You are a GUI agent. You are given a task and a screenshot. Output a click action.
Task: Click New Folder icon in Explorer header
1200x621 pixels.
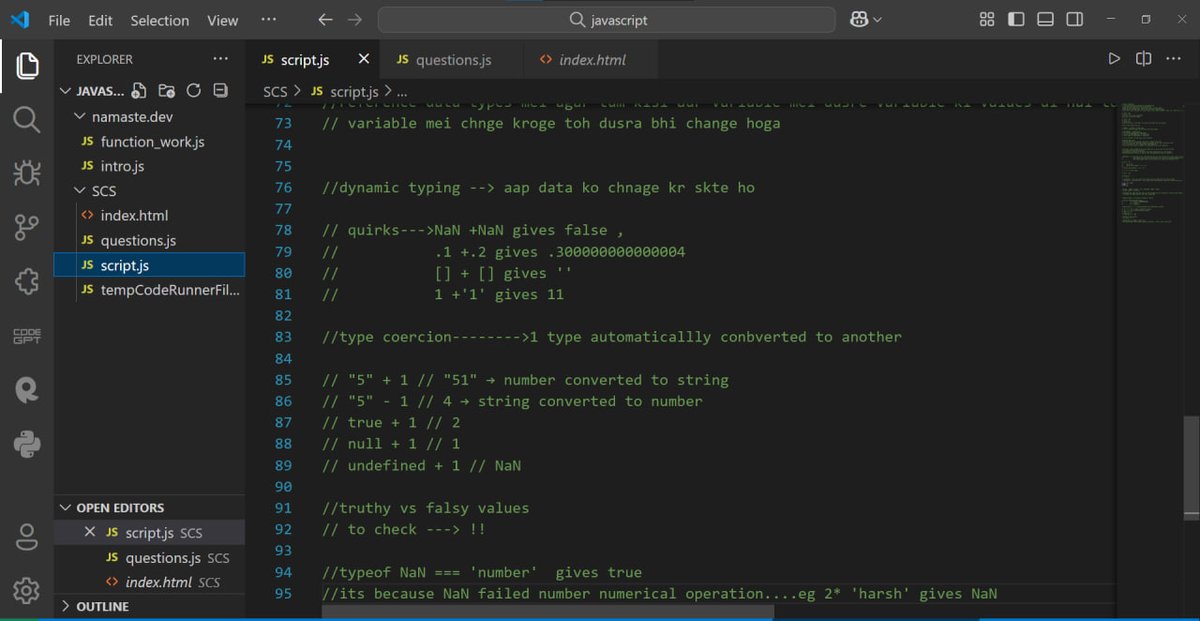click(x=166, y=90)
